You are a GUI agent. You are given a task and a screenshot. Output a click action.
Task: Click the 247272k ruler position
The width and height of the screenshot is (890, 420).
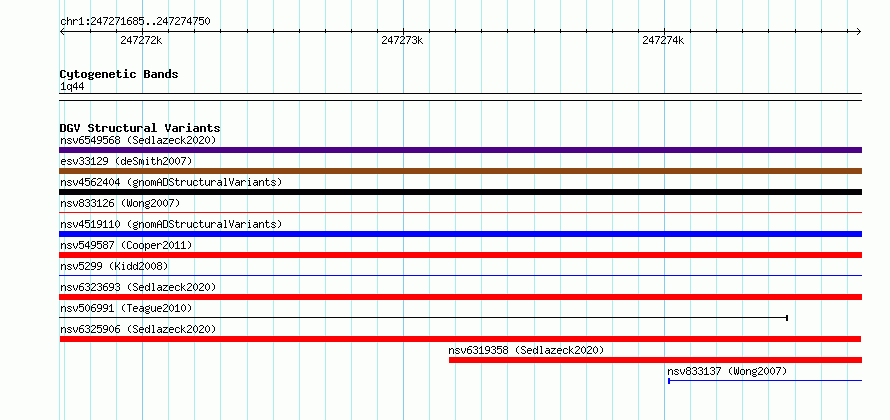coord(141,40)
